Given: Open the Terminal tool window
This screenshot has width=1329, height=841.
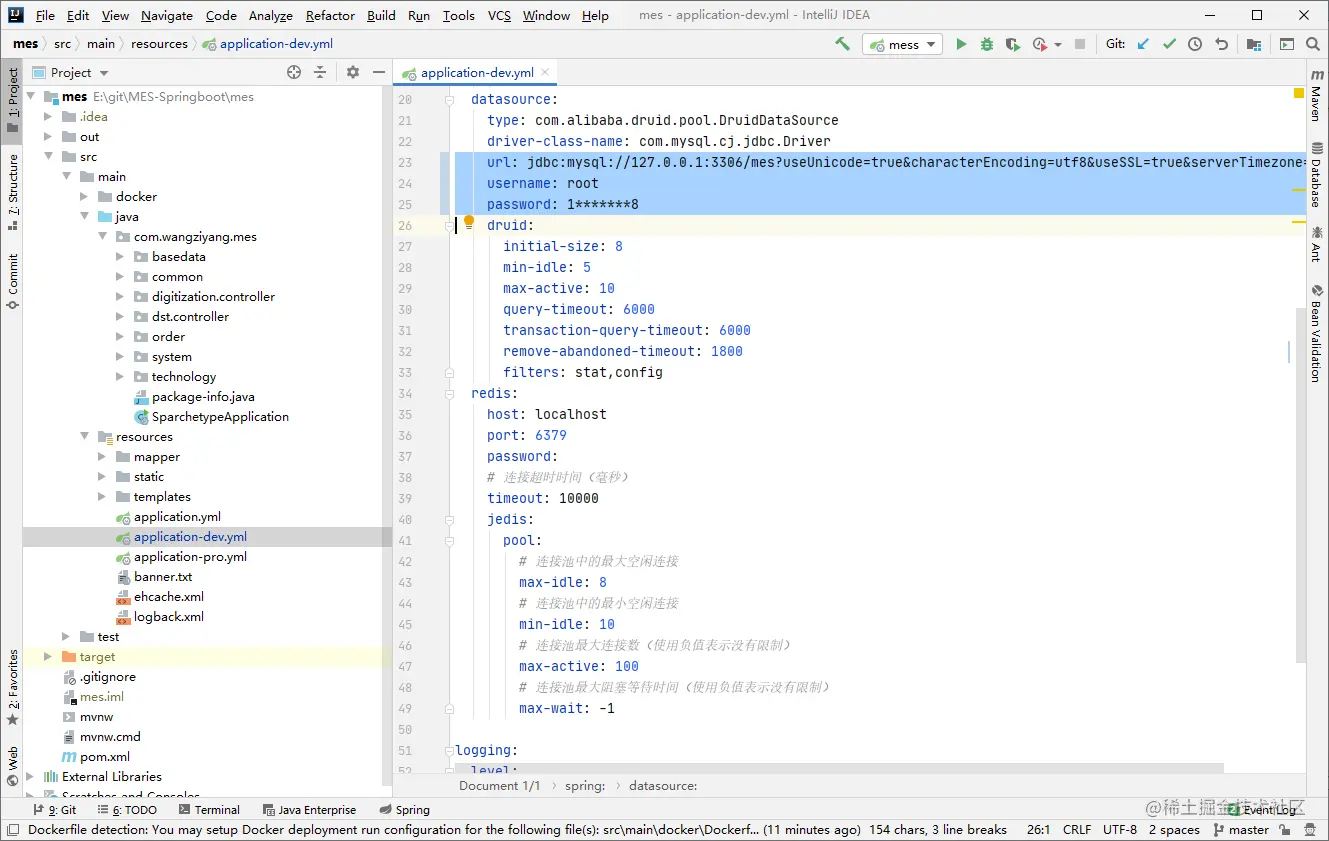Looking at the screenshot, I should tap(209, 810).
